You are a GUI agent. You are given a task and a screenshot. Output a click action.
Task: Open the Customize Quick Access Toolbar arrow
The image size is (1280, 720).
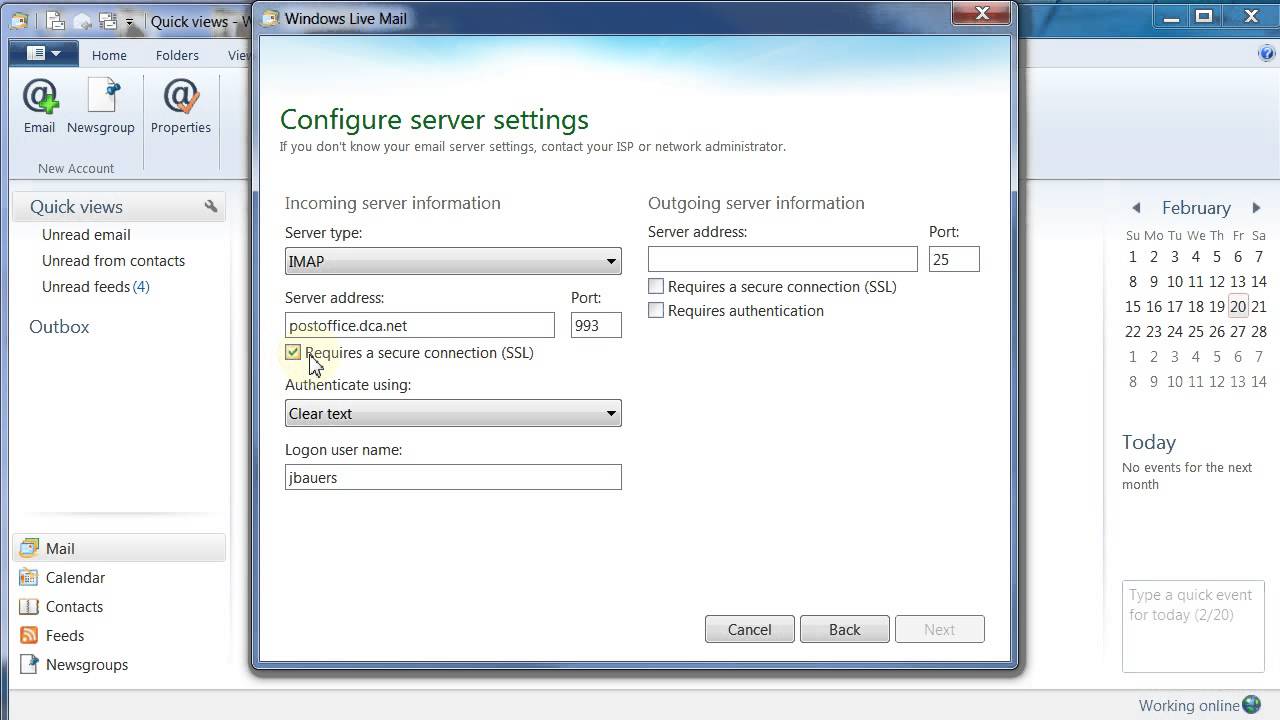pos(129,21)
